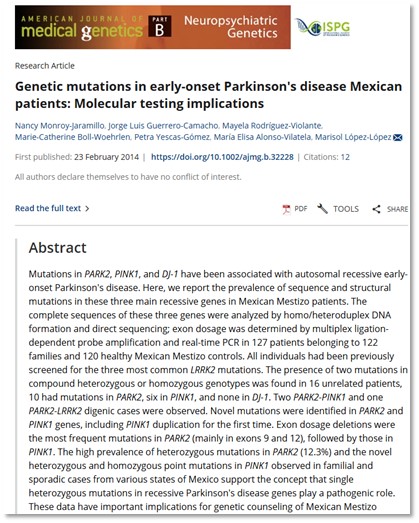Click the PDF text label

pos(301,209)
